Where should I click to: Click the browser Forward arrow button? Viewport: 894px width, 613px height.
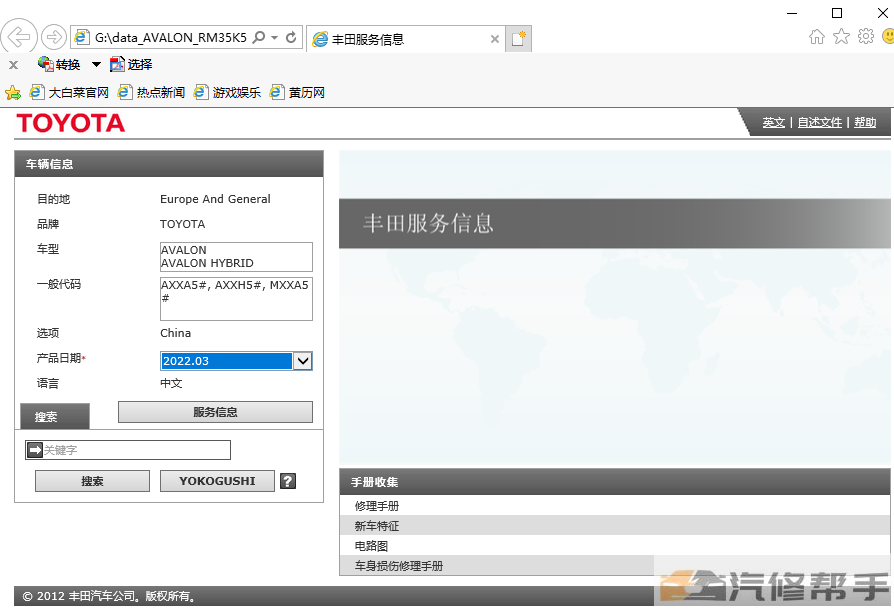pyautogui.click(x=54, y=38)
